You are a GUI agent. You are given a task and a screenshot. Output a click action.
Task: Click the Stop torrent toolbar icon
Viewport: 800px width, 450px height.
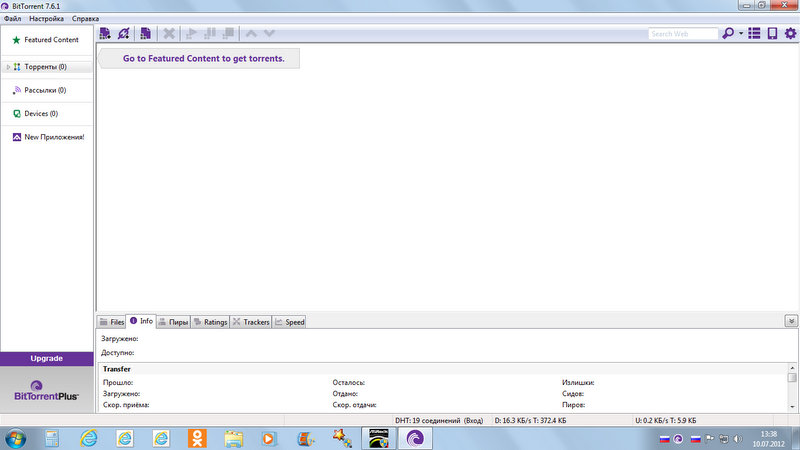tap(228, 34)
